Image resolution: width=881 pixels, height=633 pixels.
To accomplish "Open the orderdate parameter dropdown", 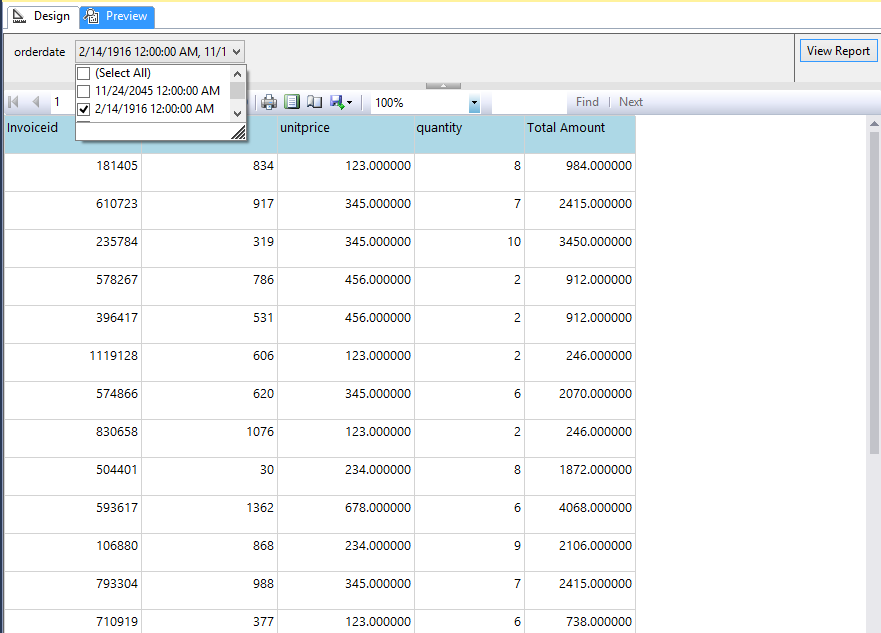I will click(x=238, y=51).
